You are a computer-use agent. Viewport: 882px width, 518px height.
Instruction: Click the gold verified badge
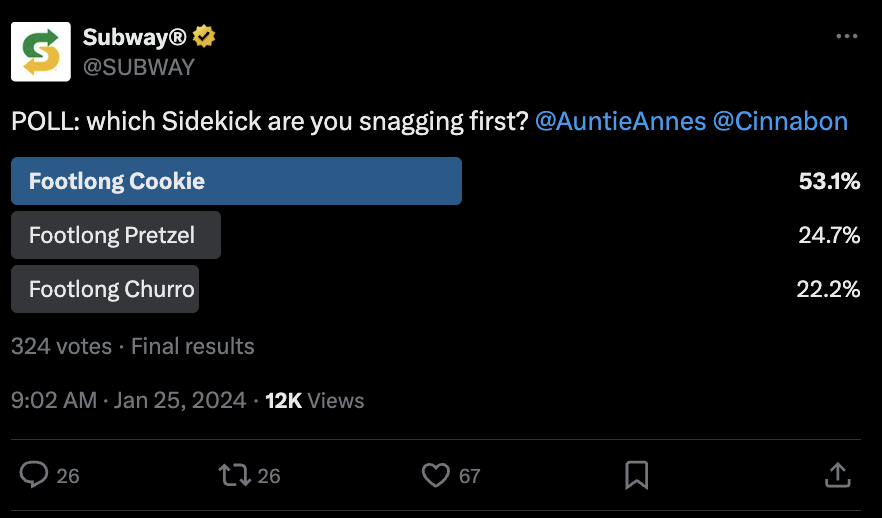pyautogui.click(x=205, y=38)
